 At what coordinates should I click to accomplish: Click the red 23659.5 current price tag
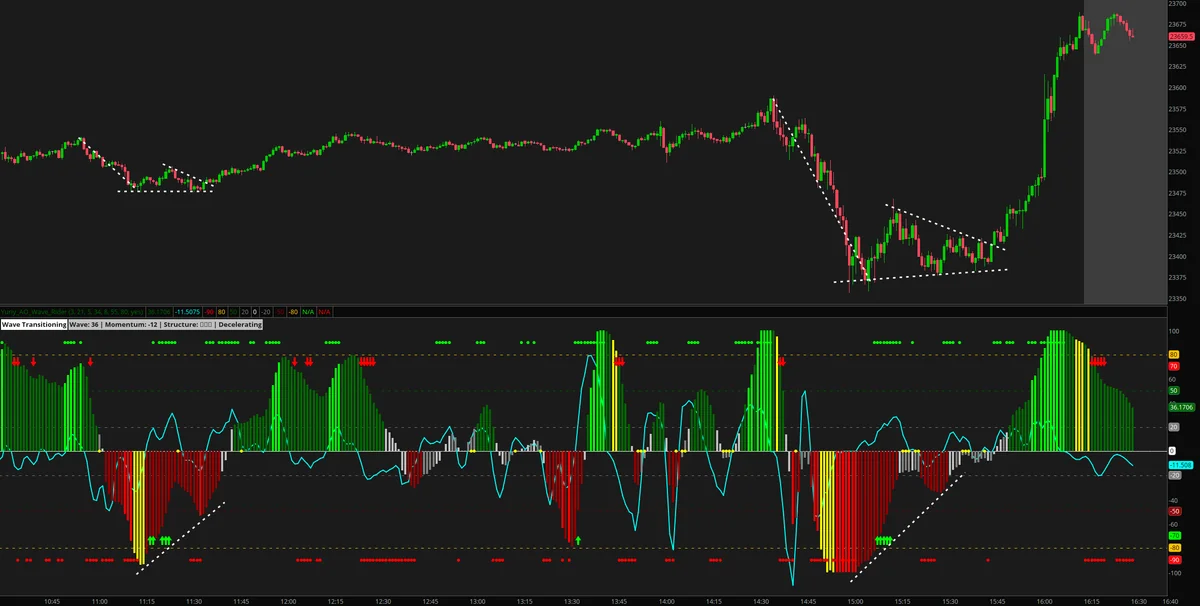pos(1180,37)
